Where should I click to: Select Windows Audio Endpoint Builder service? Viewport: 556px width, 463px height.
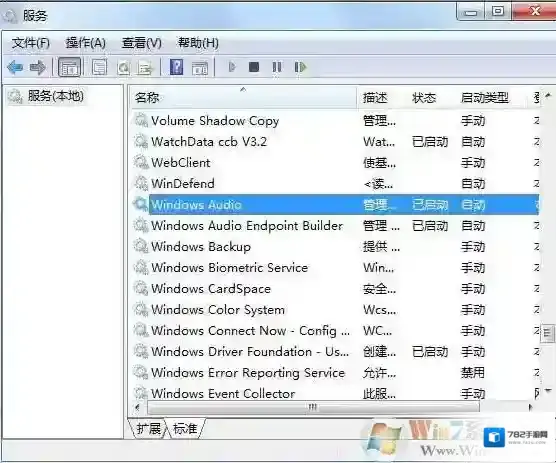click(x=247, y=225)
